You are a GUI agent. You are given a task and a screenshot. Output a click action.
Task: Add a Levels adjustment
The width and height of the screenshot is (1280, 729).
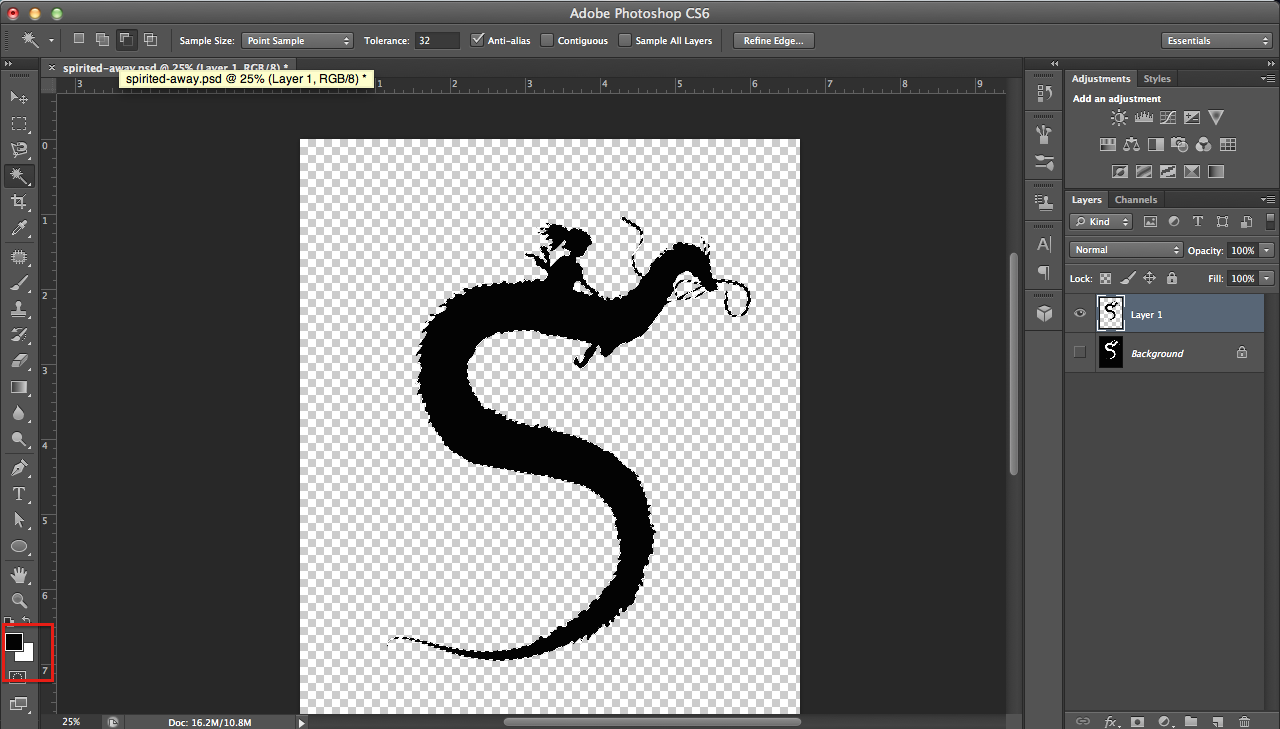1144,118
